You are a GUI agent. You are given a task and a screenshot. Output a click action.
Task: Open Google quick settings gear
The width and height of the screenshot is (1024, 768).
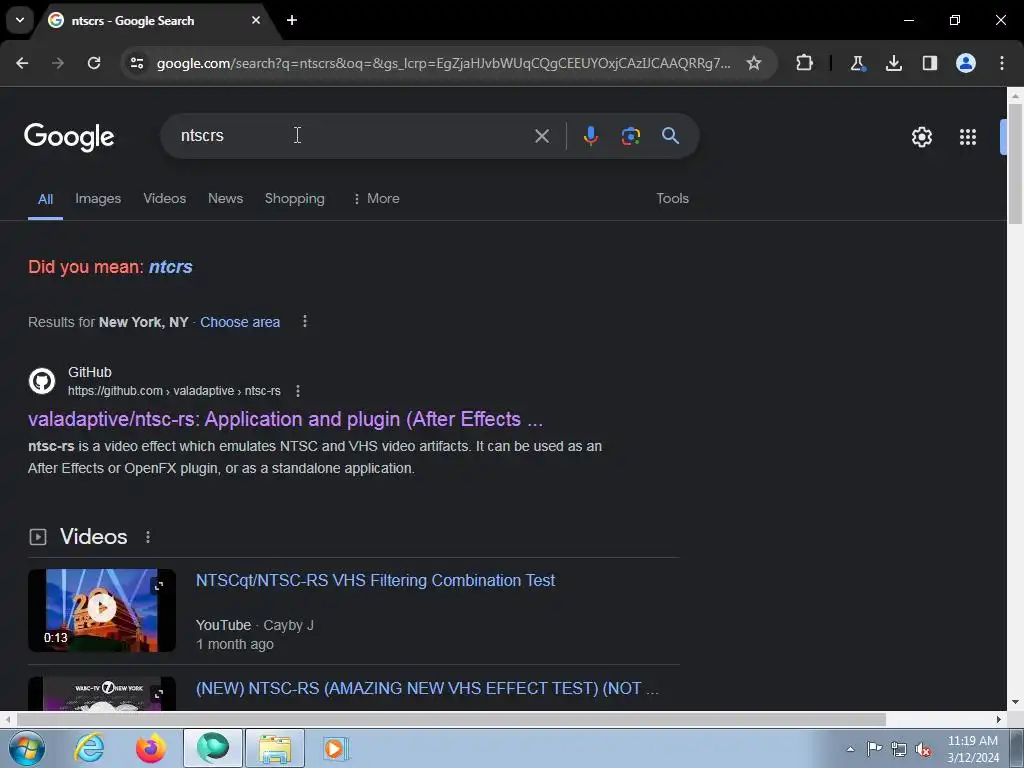click(x=921, y=136)
